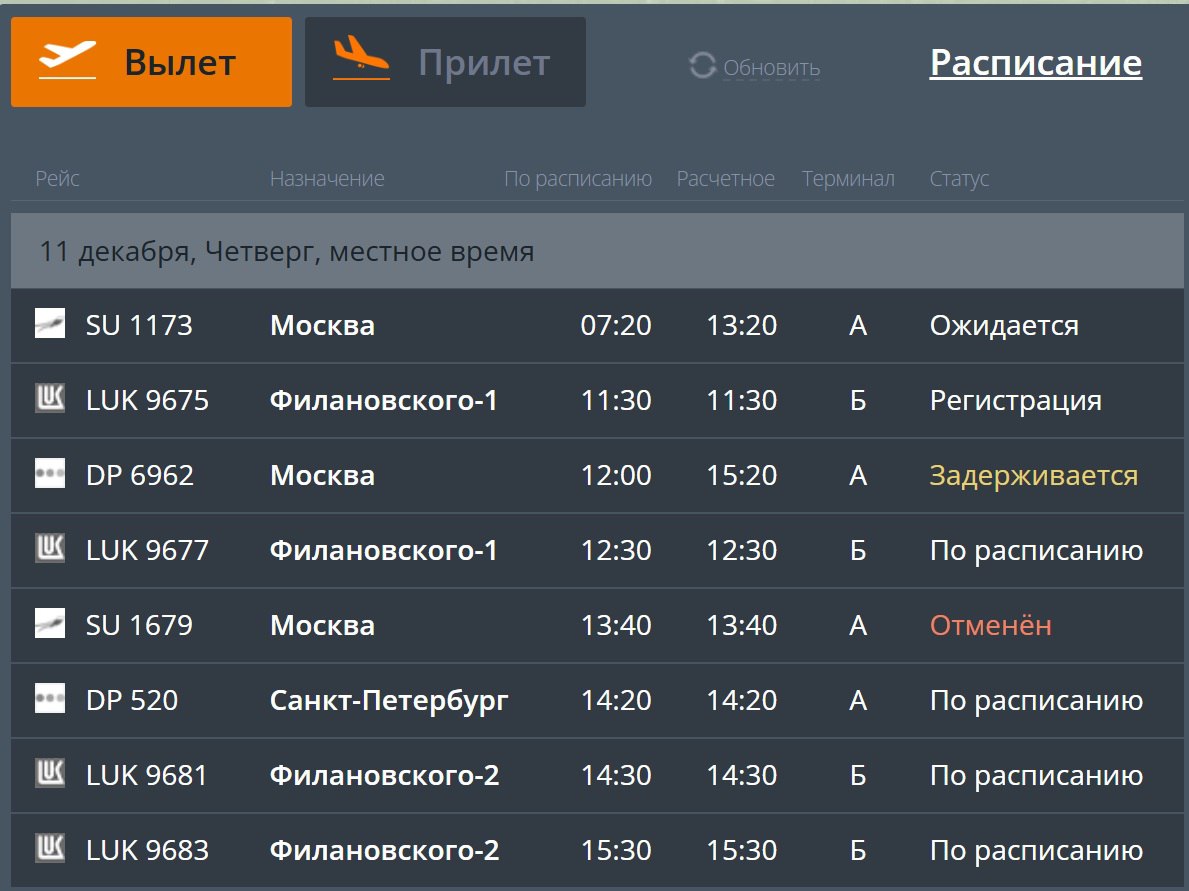This screenshot has height=891, width=1189.
Task: Click the Aeroflot logo beside SU 1679
Action: (x=50, y=624)
